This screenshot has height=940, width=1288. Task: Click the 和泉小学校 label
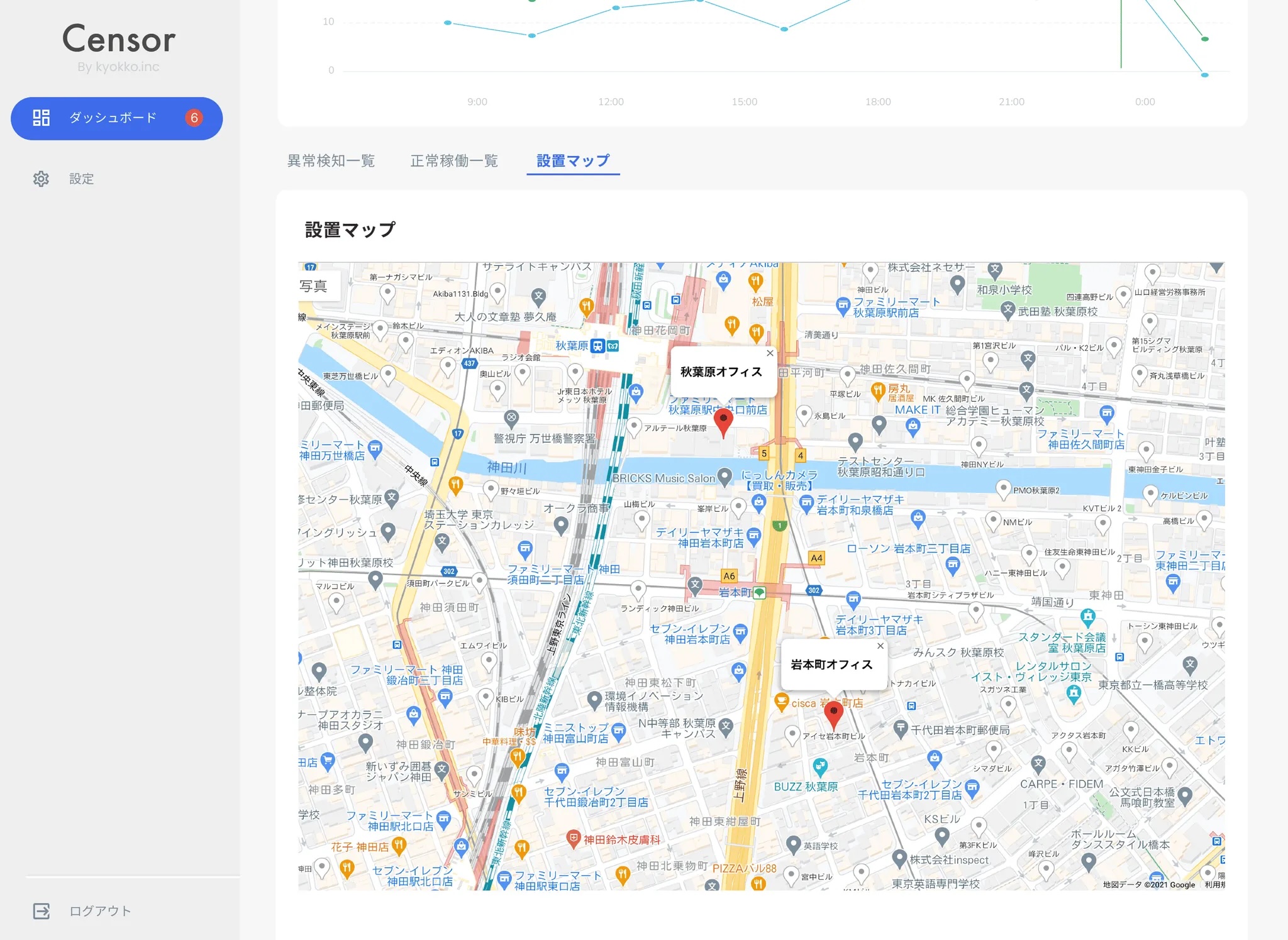pos(1004,290)
